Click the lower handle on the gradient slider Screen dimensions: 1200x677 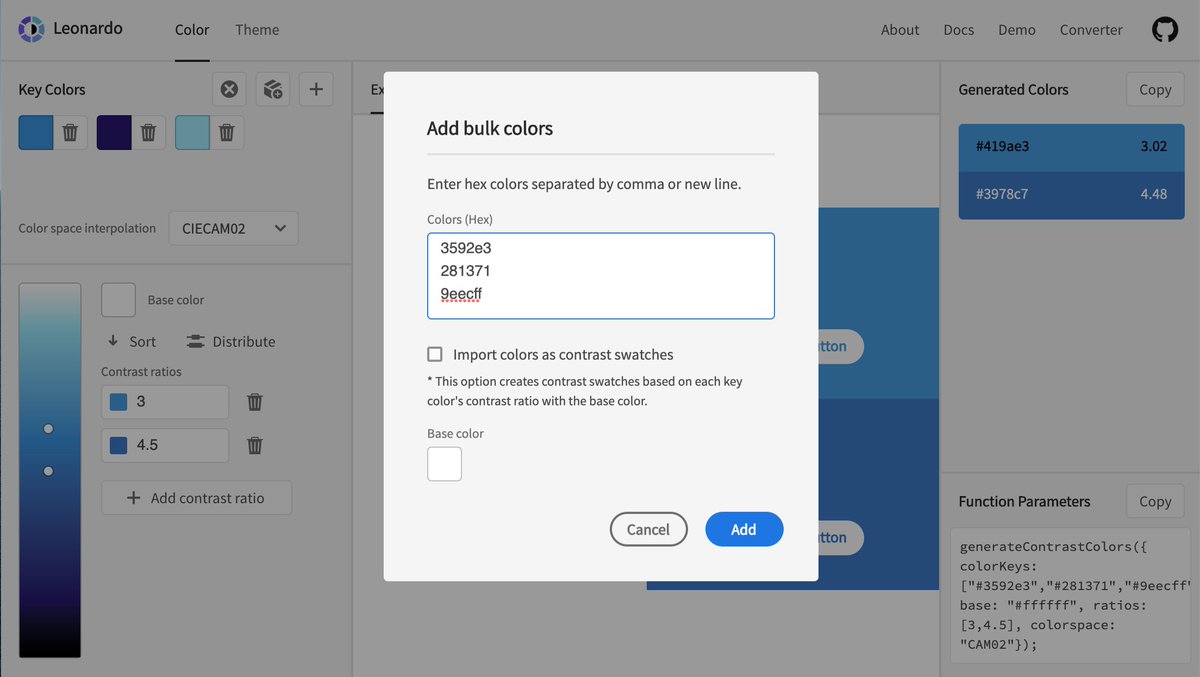point(48,471)
